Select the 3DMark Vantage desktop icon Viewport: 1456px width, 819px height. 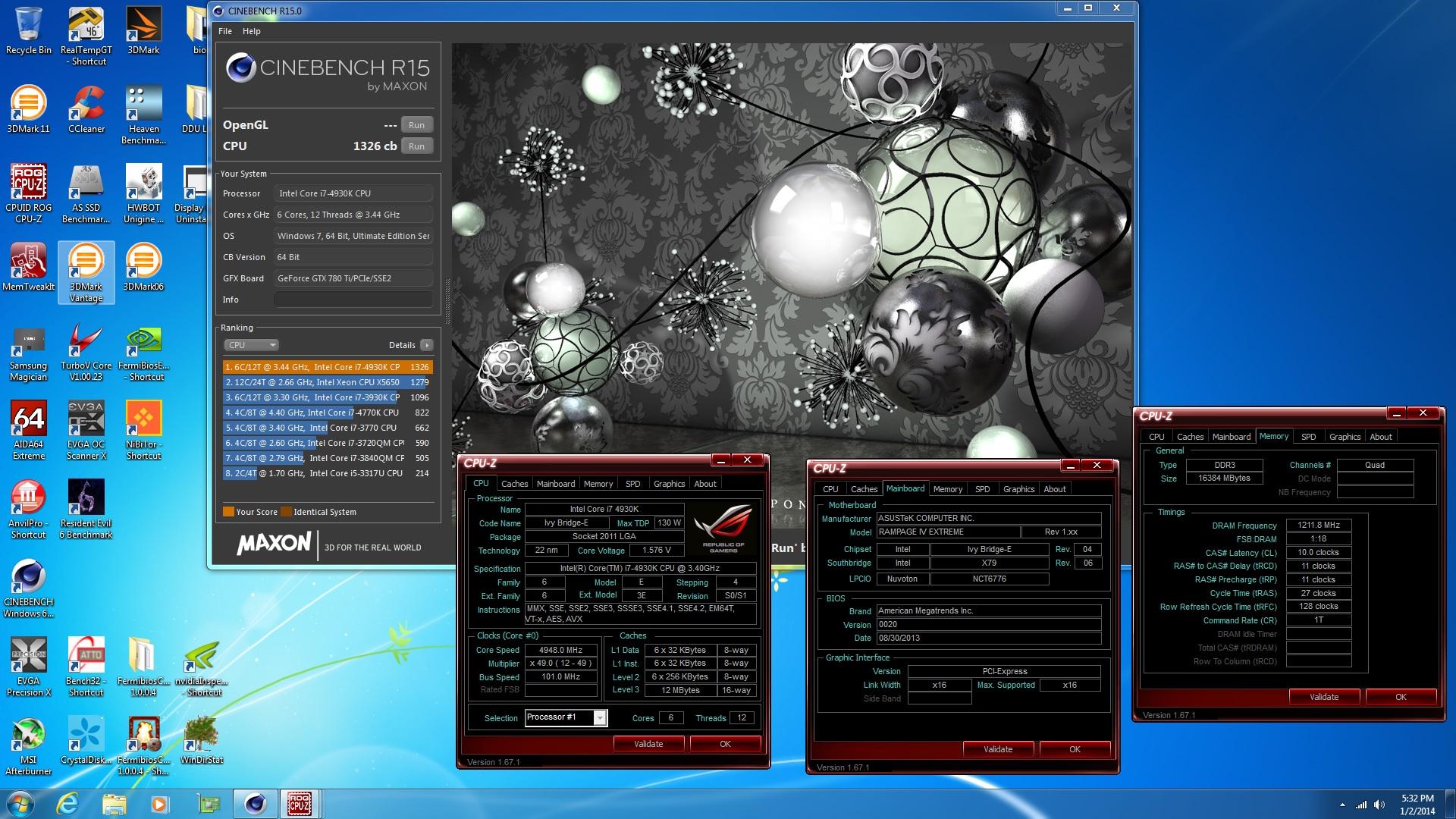pos(86,272)
